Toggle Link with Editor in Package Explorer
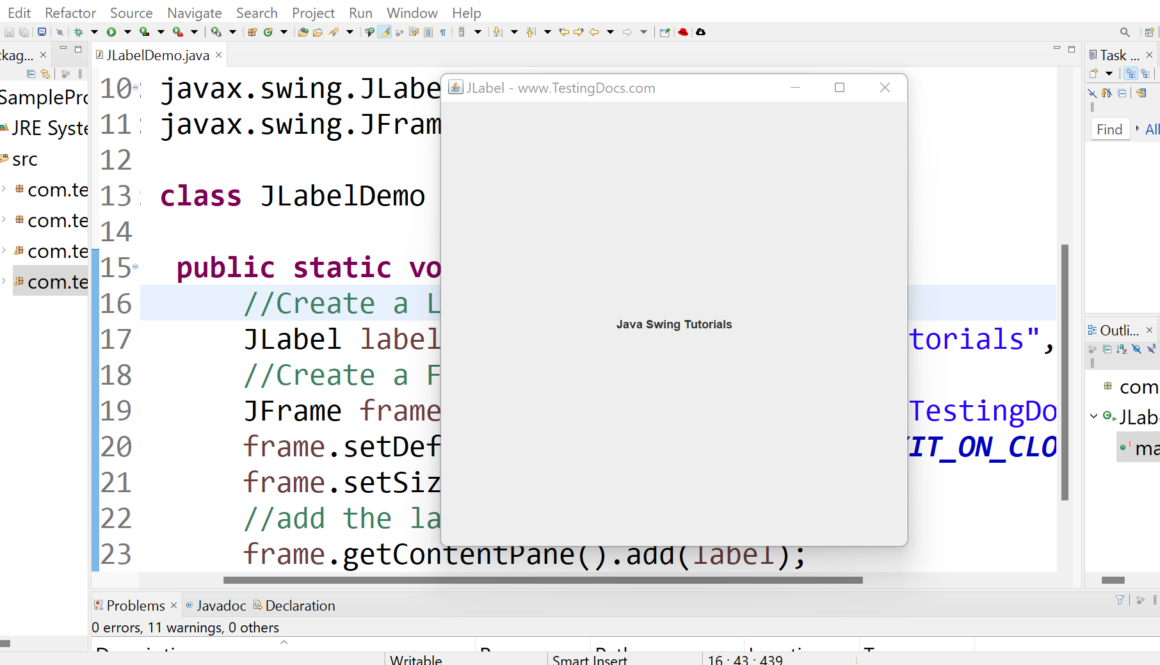The image size is (1160, 665). point(45,74)
